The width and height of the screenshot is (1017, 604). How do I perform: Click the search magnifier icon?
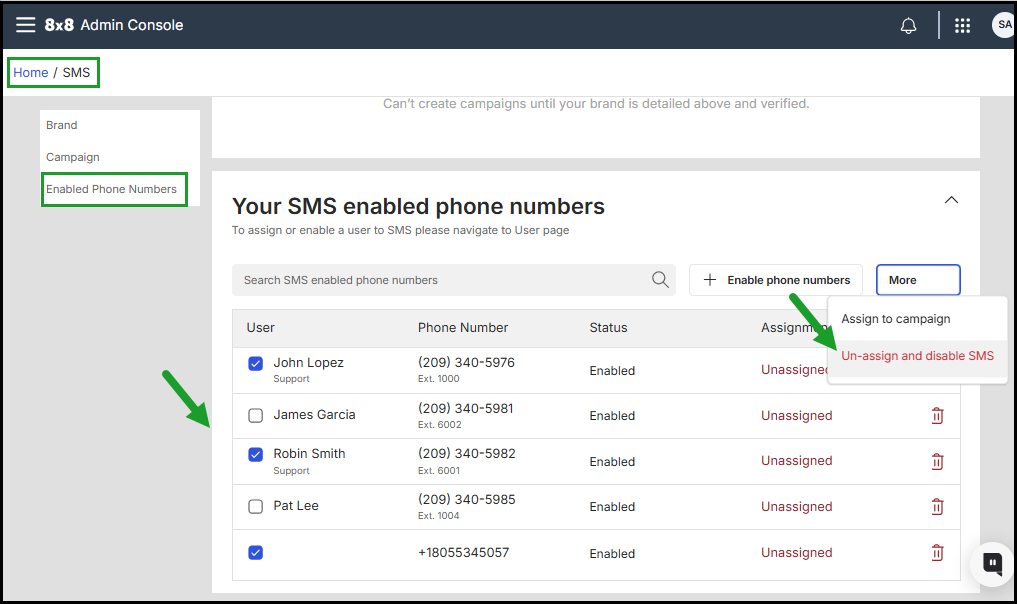[x=660, y=280]
